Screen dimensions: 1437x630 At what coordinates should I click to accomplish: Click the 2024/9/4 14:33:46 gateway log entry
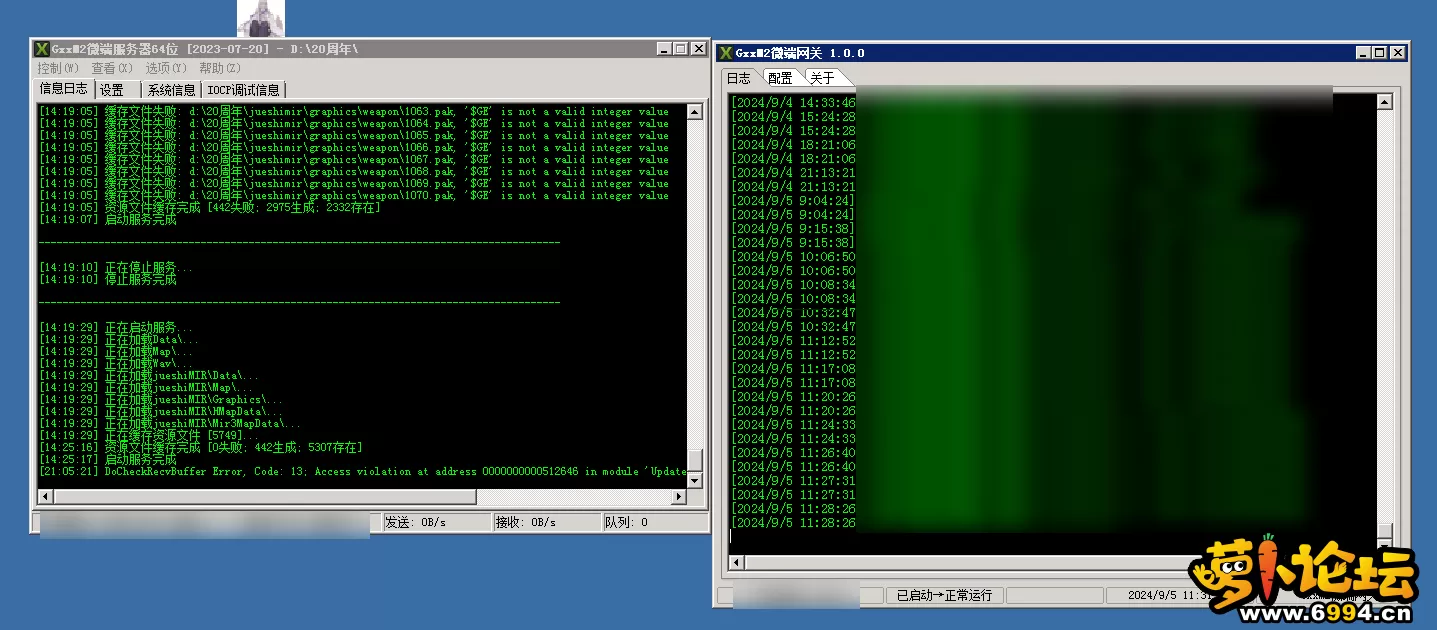793,102
